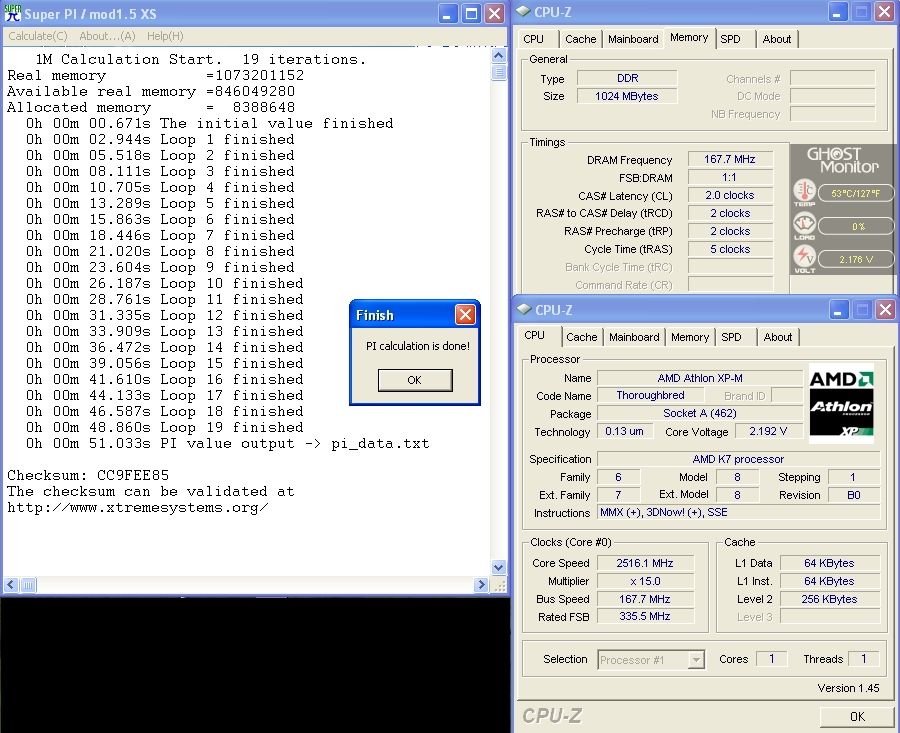Viewport: 900px width, 733px height.
Task: Click Super PI vertical scrollbar up arrow
Action: (499, 56)
